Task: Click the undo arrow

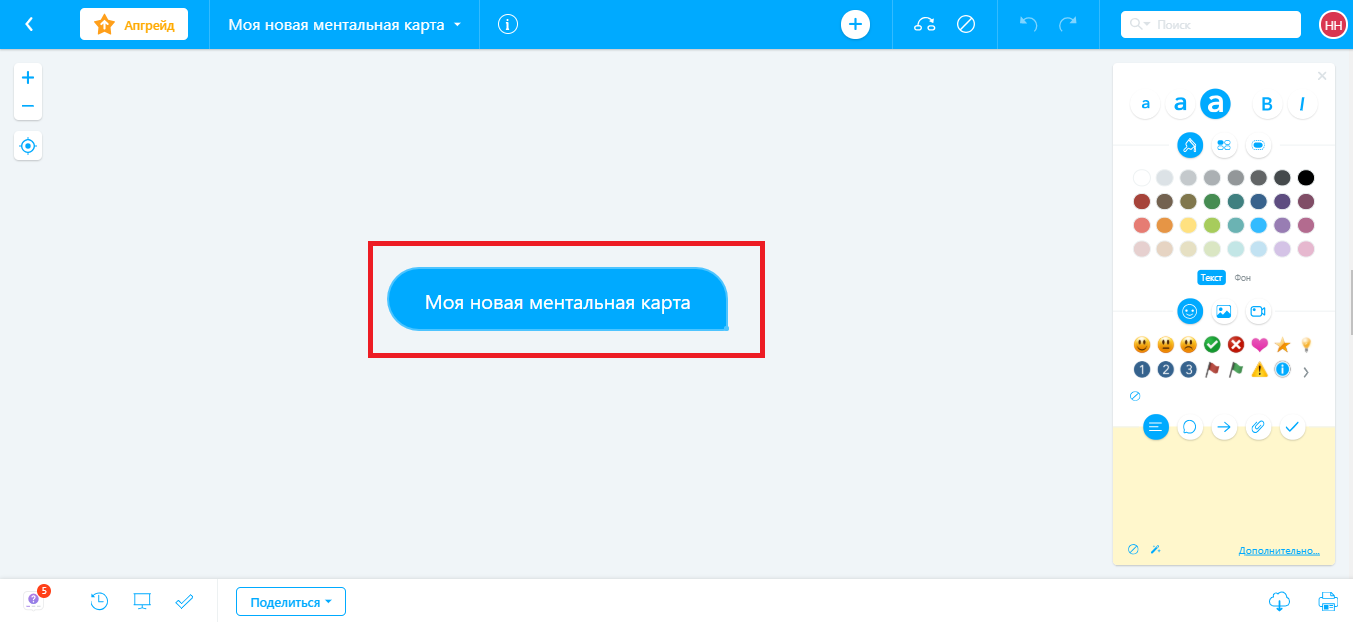Action: 1028,24
